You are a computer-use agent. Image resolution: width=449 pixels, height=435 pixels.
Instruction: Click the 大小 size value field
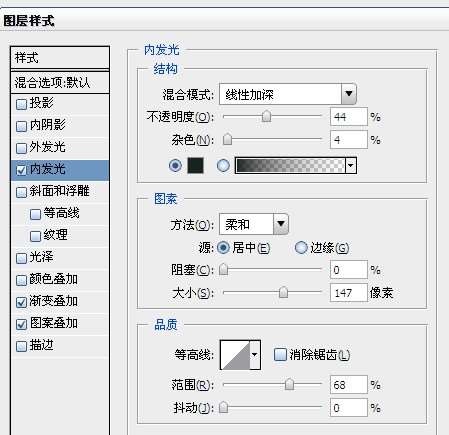pos(349,293)
